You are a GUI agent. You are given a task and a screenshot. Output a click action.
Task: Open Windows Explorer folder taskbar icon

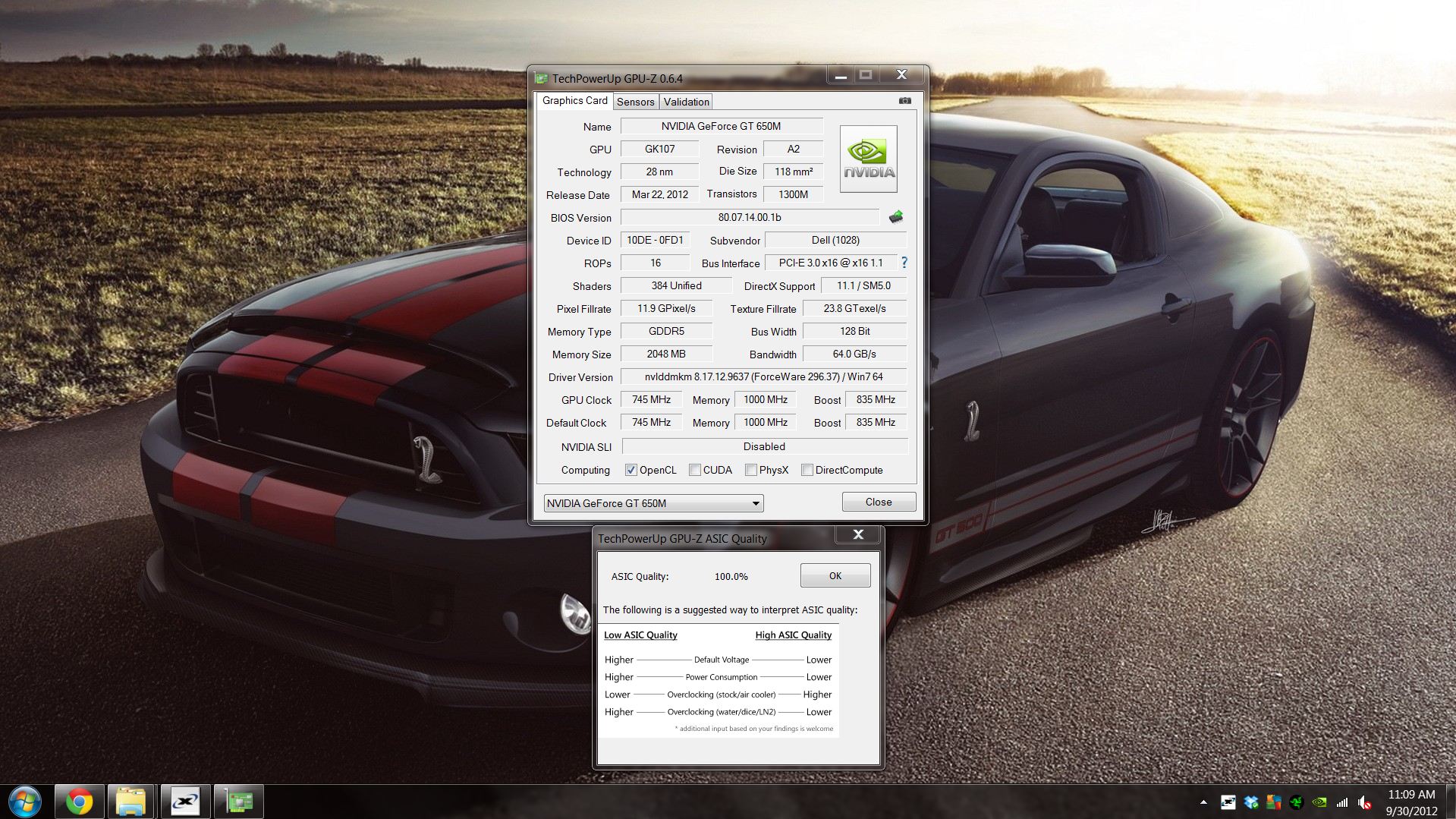pos(131,802)
